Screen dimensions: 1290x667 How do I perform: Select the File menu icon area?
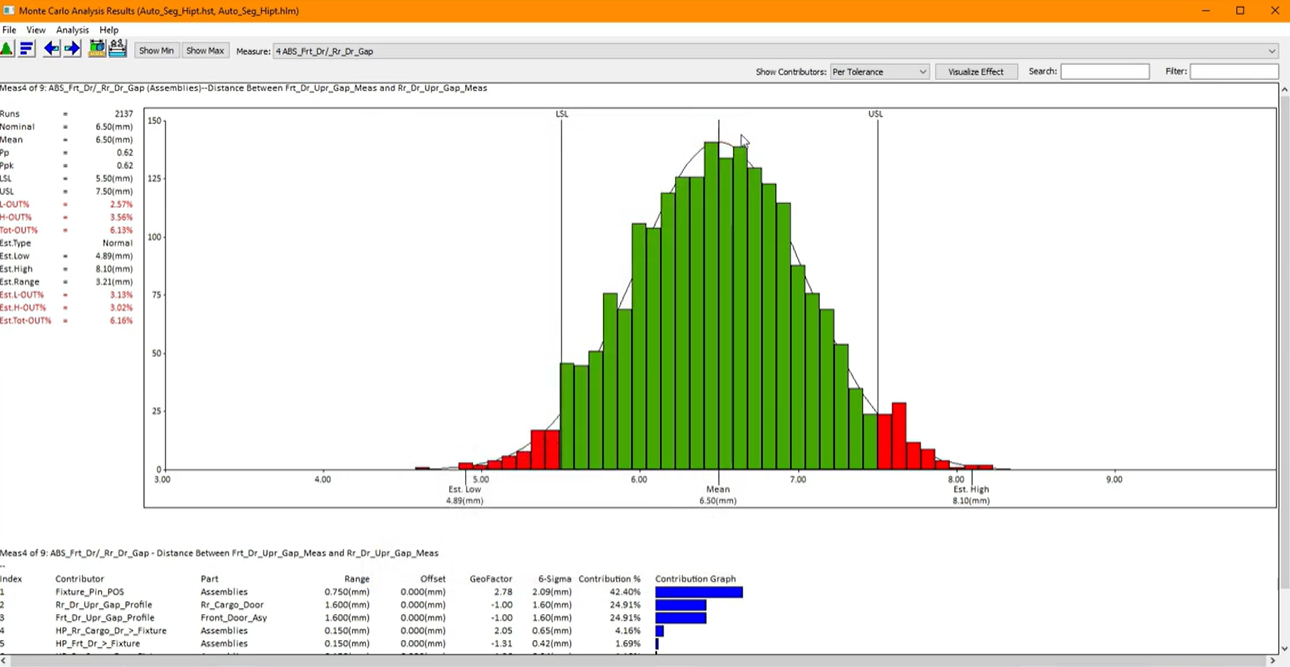click(9, 29)
